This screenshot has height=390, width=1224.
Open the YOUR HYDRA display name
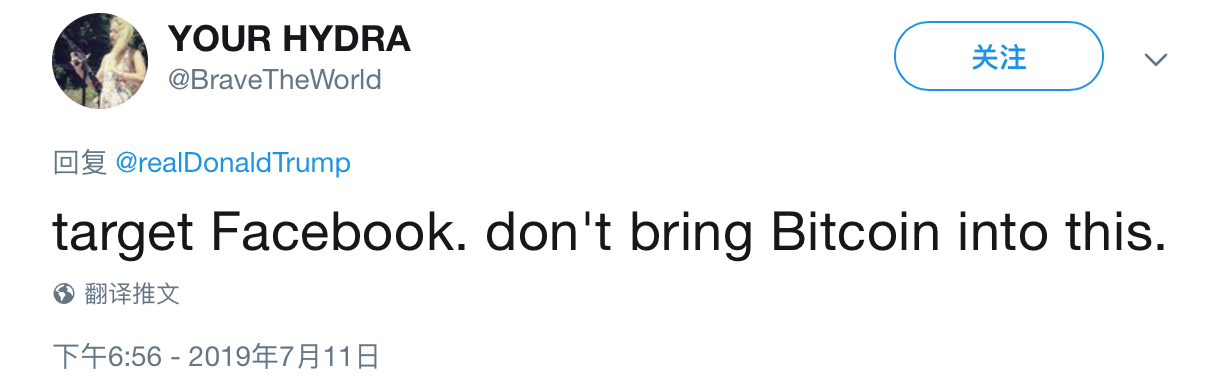tap(289, 39)
